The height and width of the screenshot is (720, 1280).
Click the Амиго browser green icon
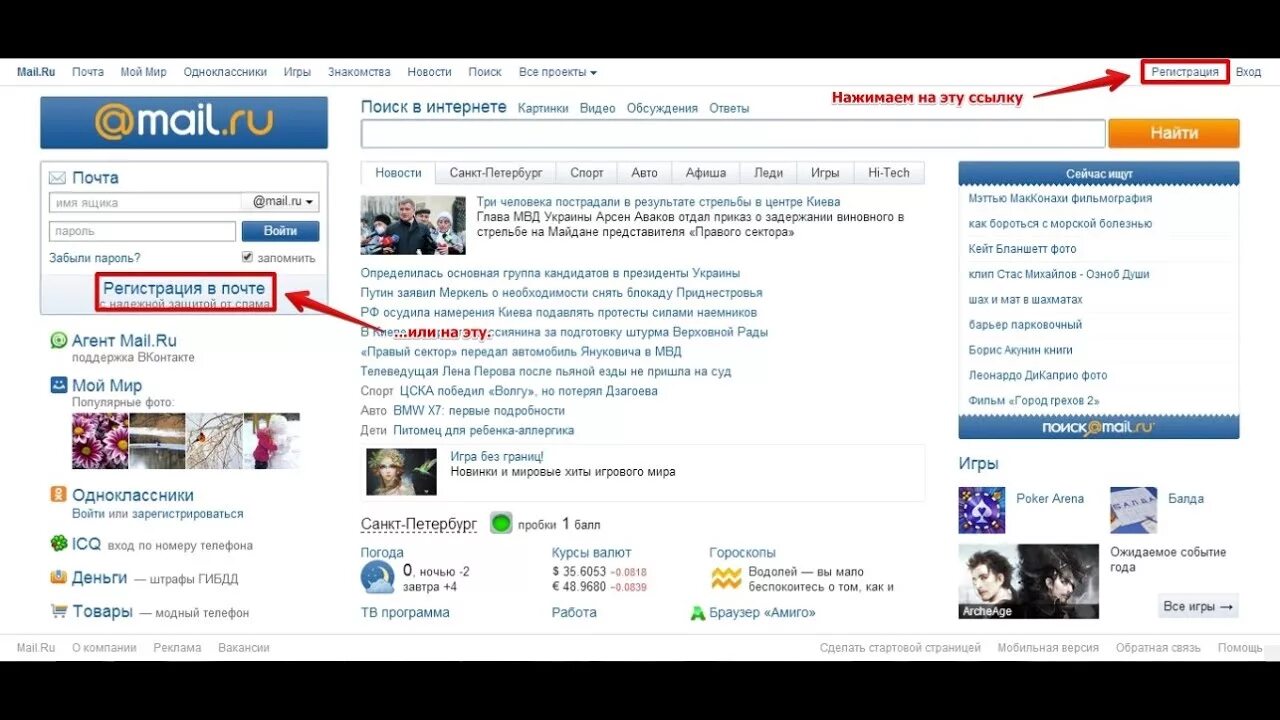coord(698,613)
